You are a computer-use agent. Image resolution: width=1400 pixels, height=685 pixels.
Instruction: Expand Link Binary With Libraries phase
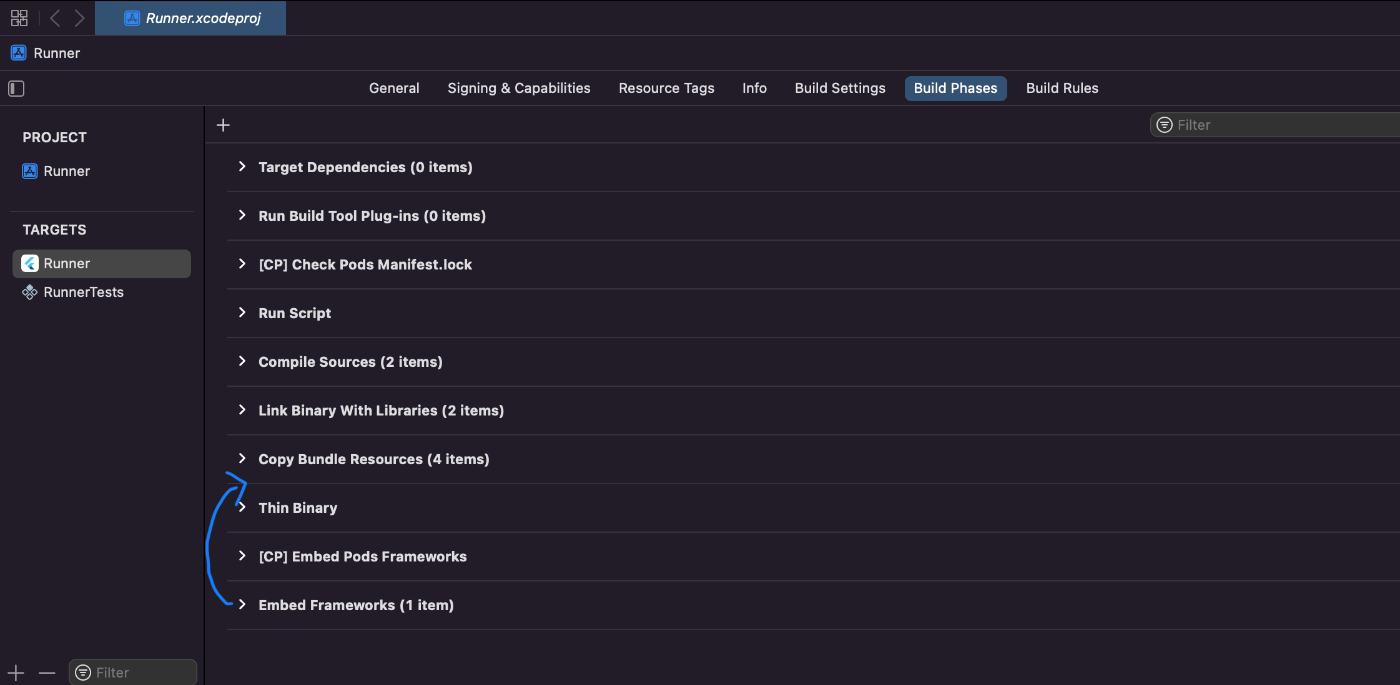242,410
